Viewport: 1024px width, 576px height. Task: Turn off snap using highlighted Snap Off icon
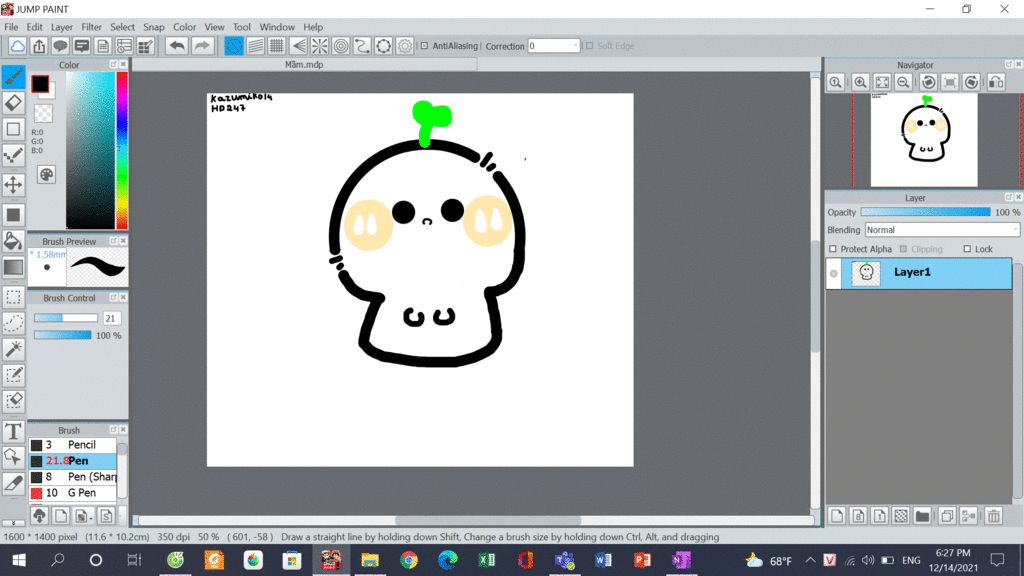click(233, 46)
